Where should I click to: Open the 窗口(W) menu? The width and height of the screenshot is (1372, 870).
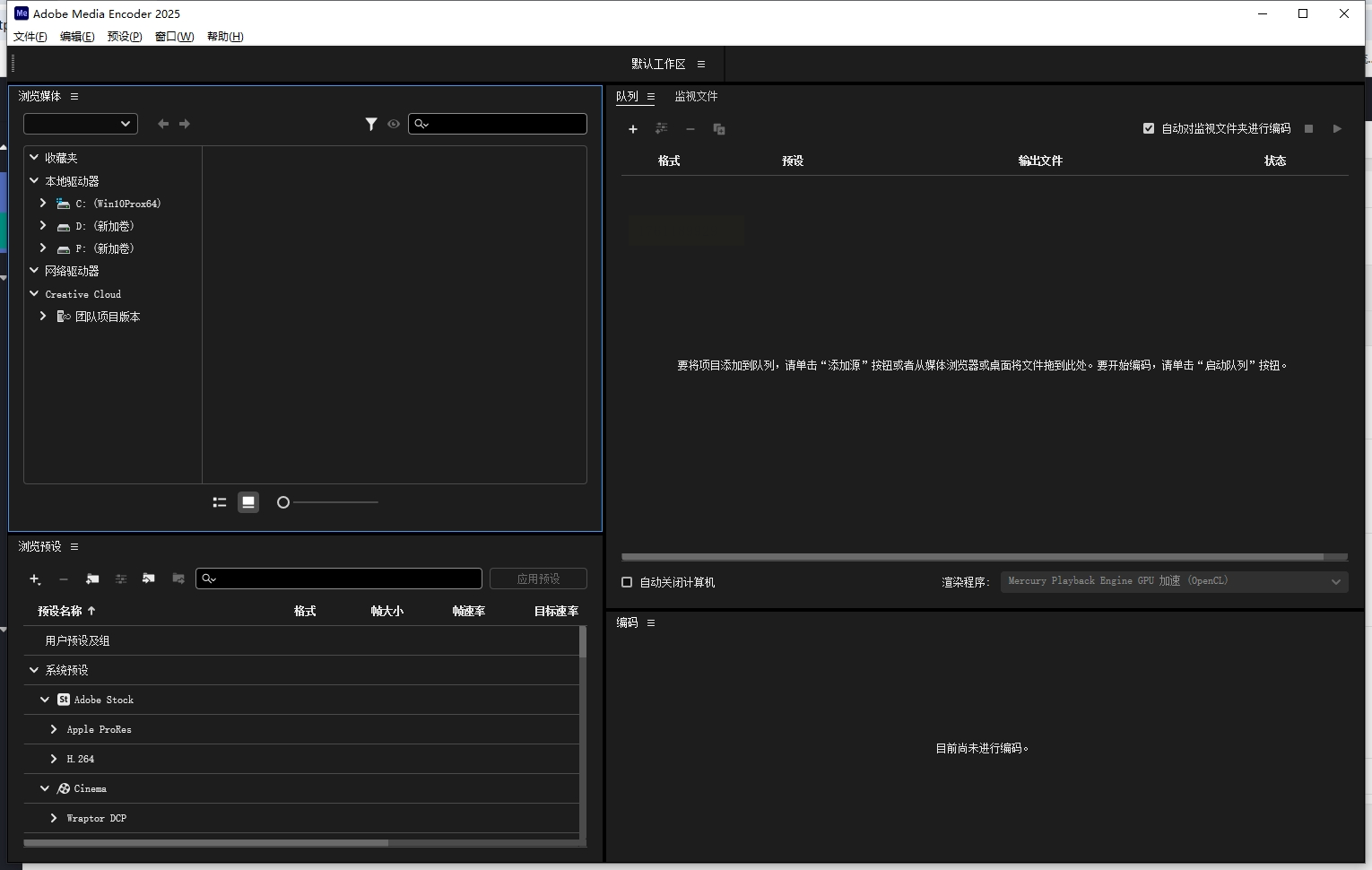coord(174,37)
